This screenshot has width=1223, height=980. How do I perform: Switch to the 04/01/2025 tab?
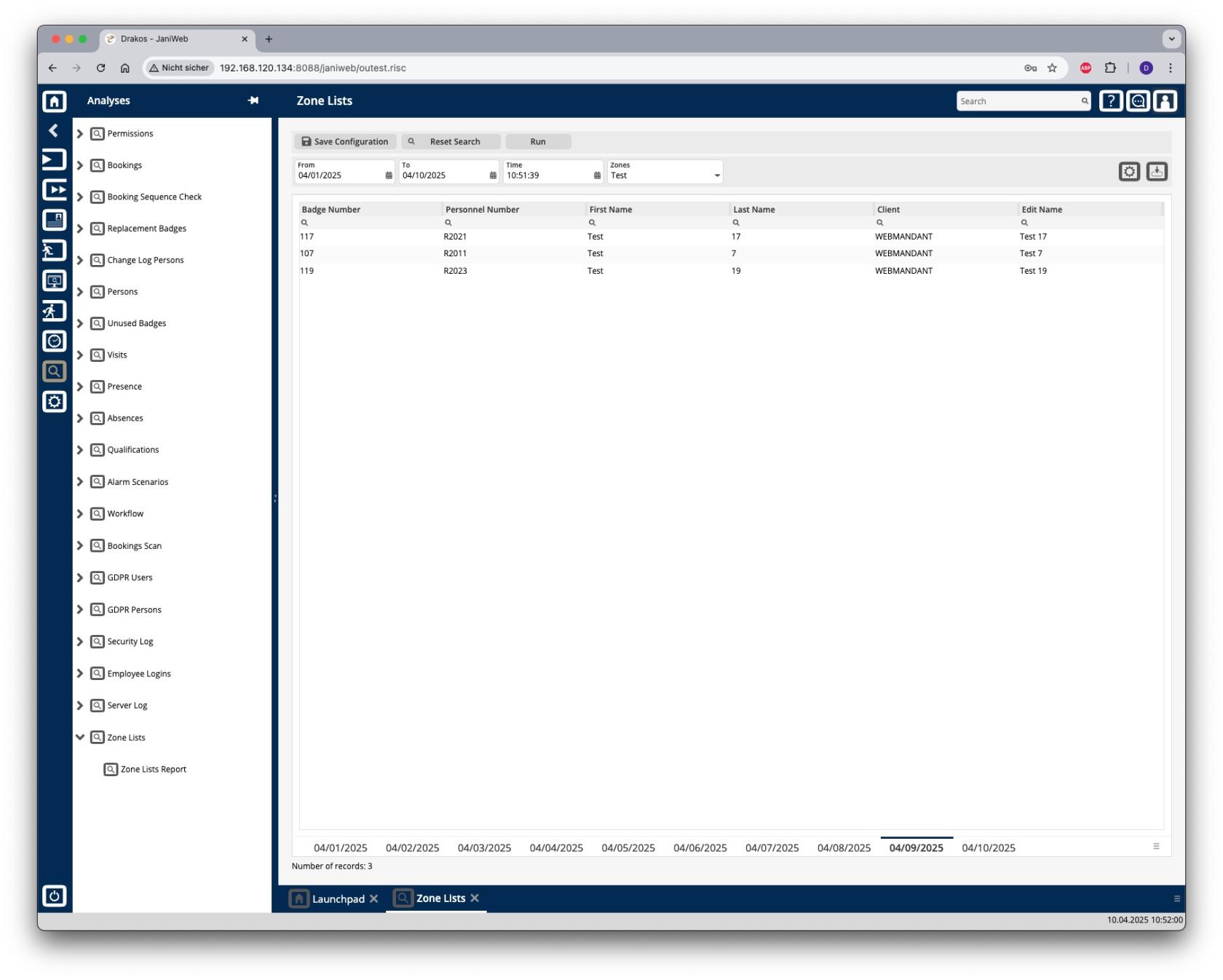click(340, 847)
